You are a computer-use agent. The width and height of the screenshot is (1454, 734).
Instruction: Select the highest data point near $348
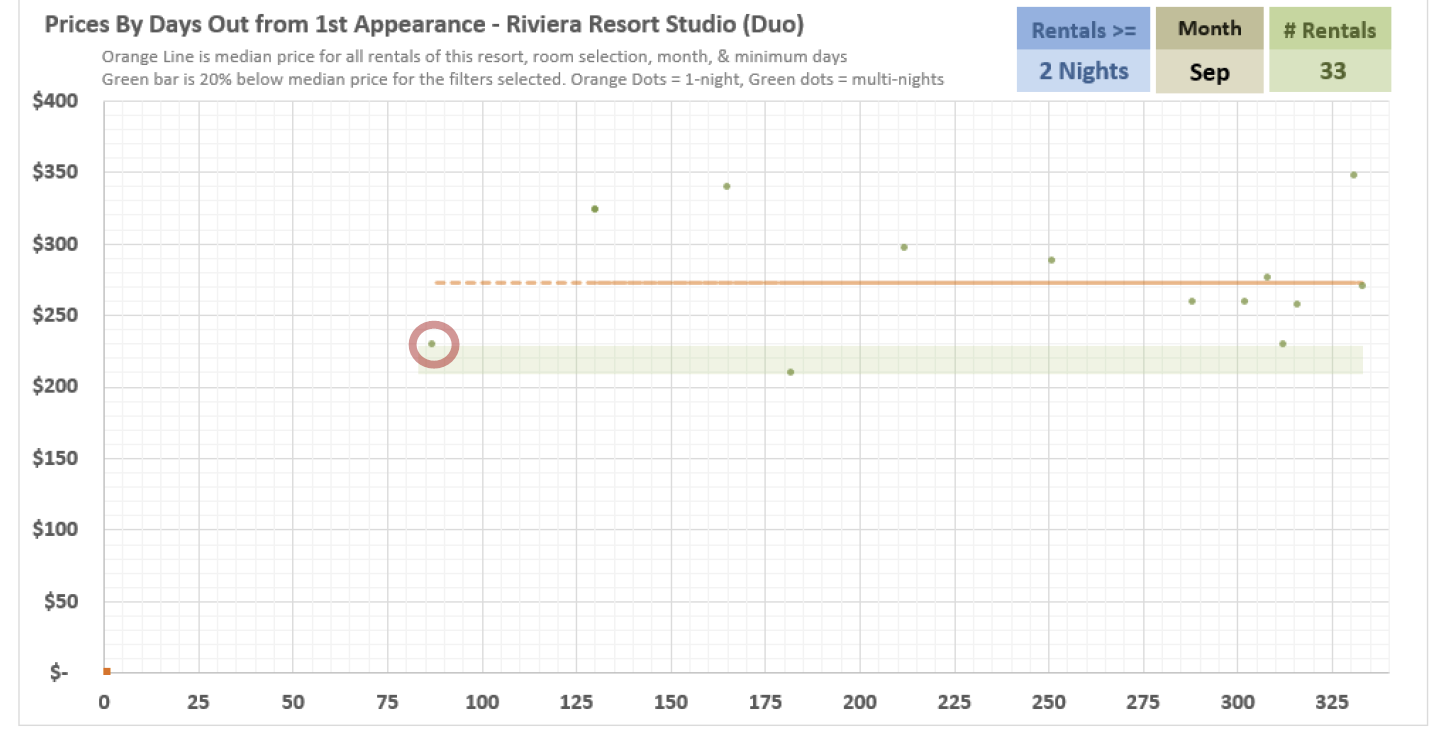[1354, 175]
